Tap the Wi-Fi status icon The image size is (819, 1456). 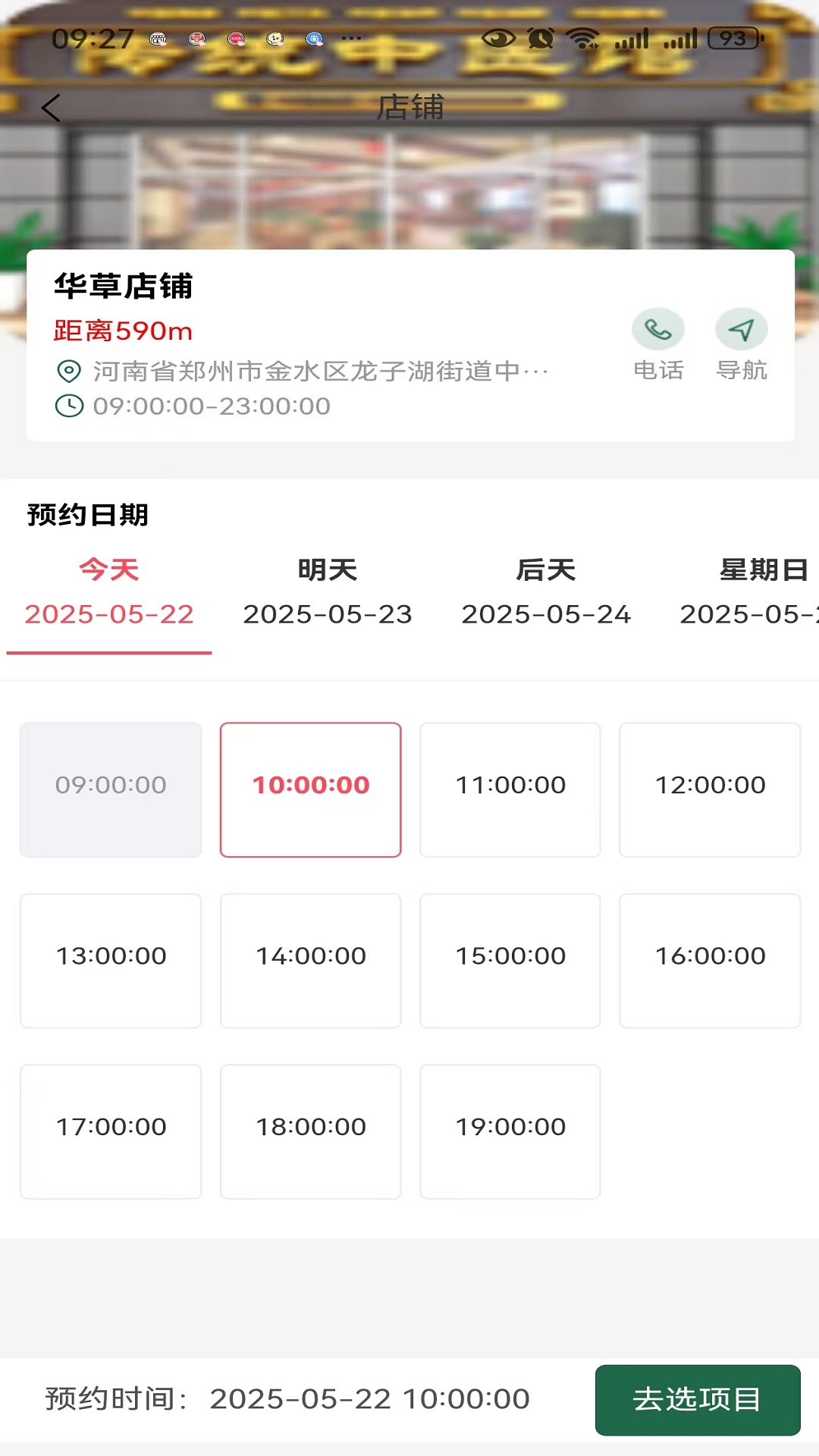583,38
